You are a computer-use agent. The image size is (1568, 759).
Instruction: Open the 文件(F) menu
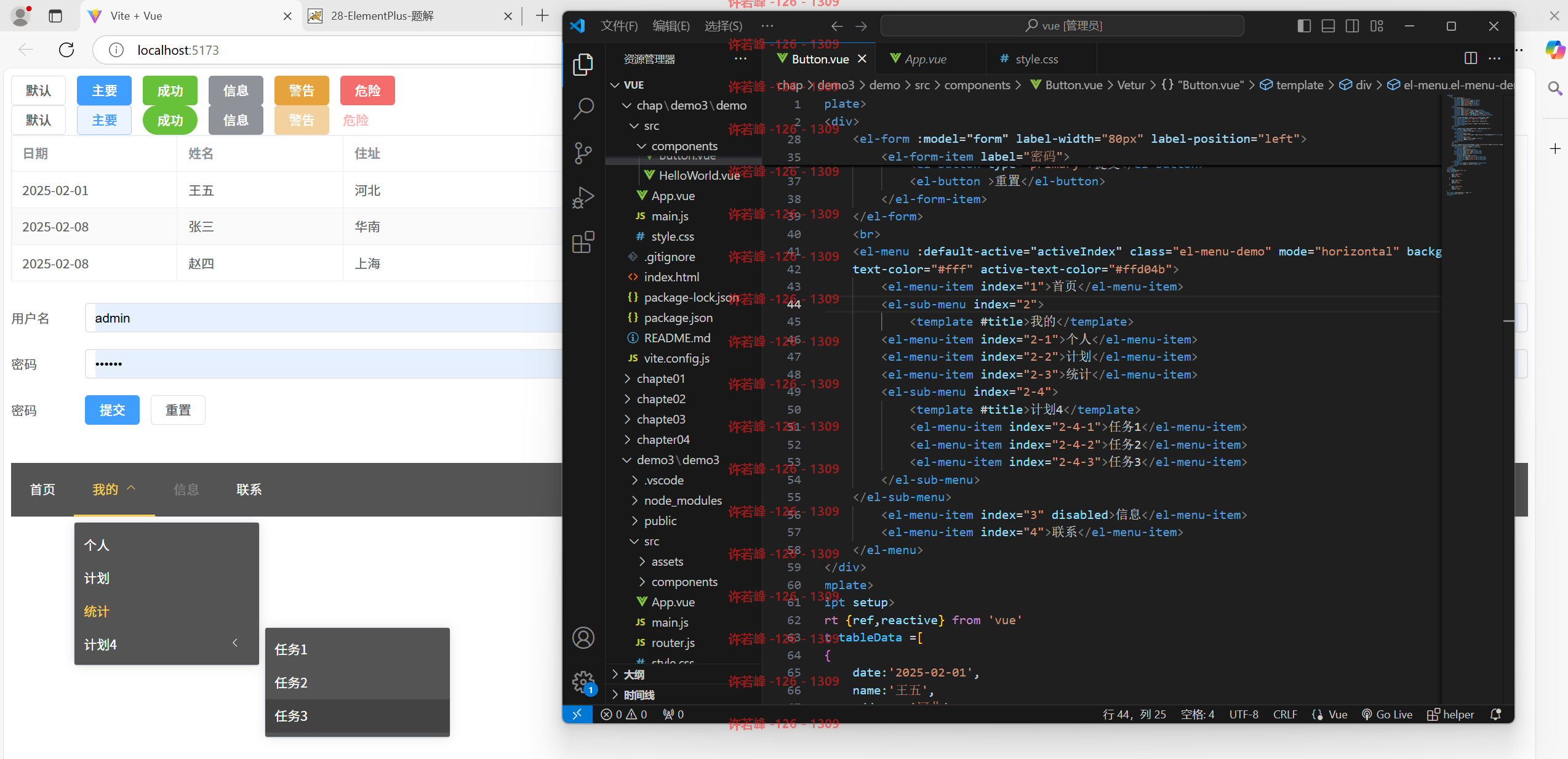tap(619, 26)
